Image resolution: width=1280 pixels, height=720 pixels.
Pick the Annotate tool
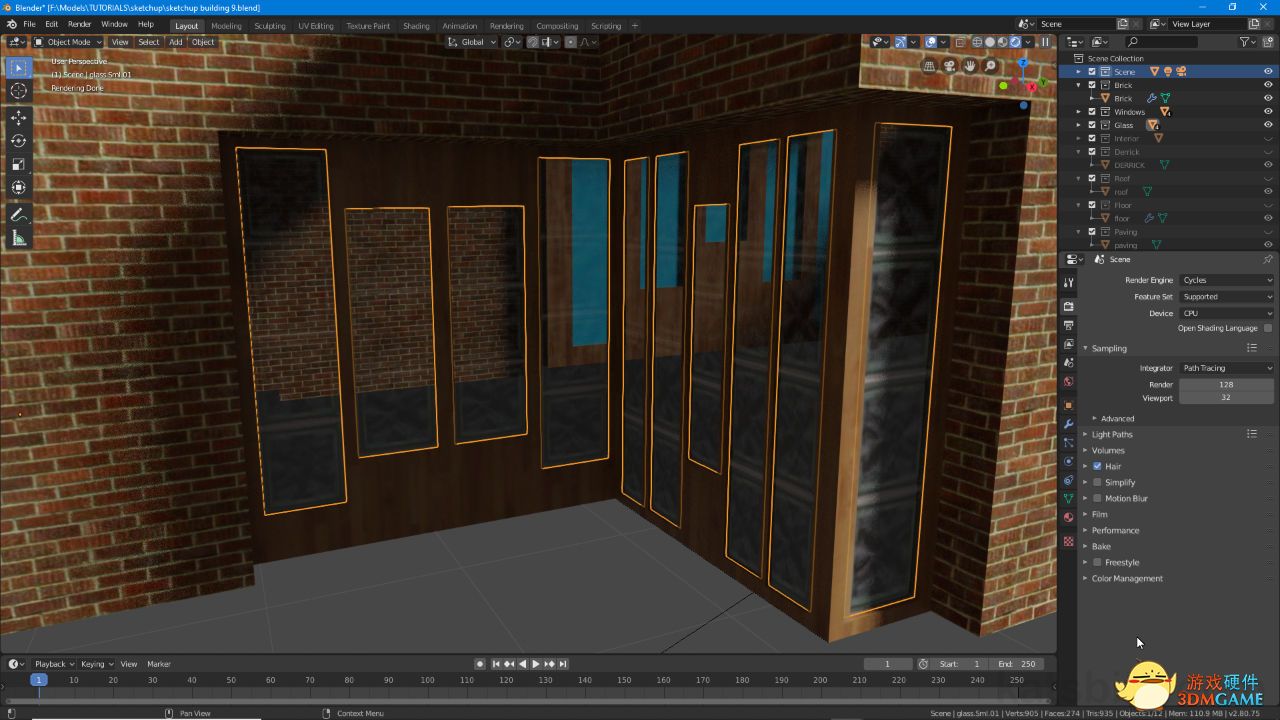19,215
